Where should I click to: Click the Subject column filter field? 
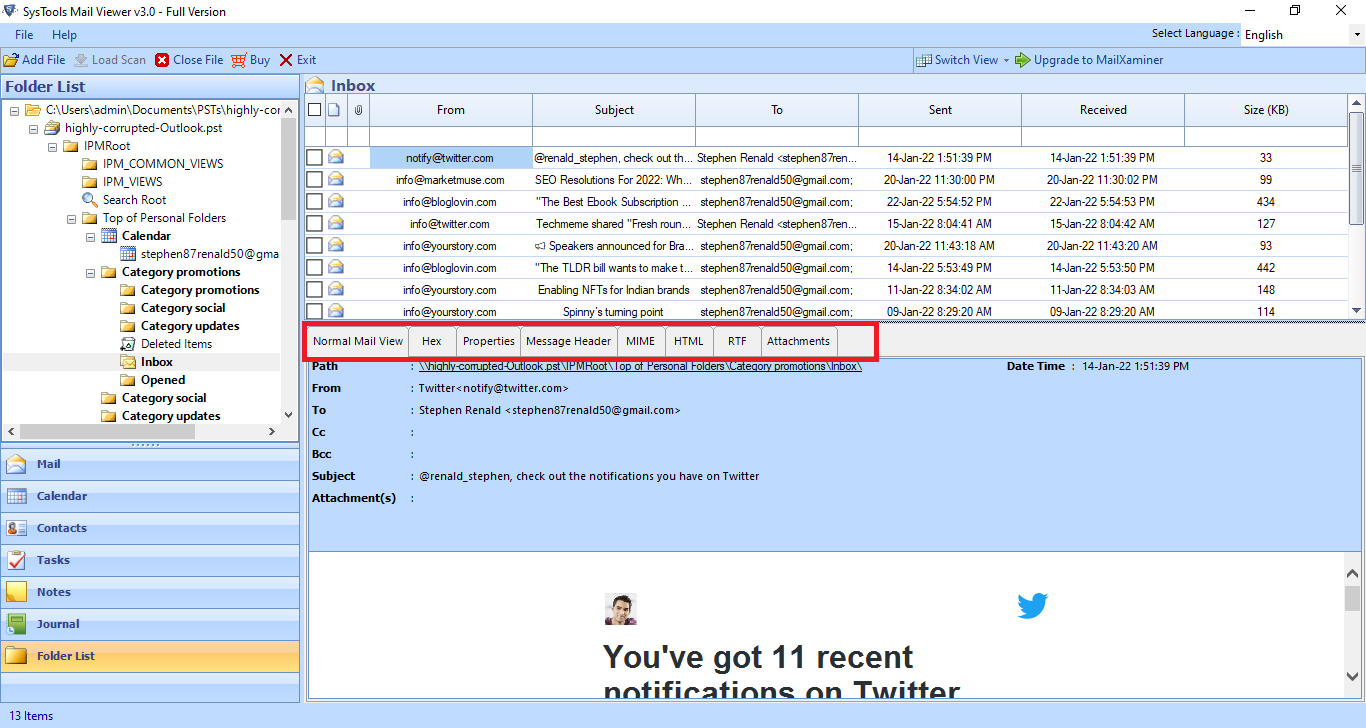pos(614,136)
